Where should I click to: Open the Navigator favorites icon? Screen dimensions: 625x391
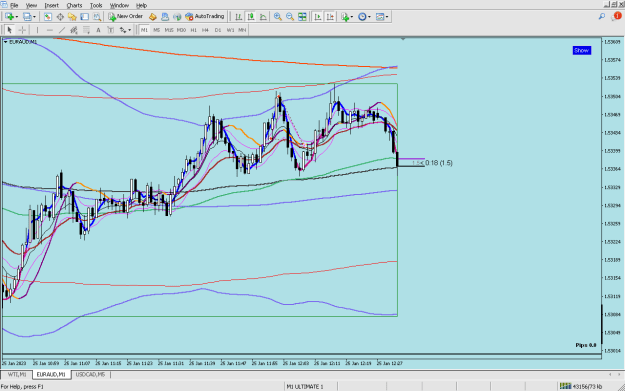click(72, 17)
